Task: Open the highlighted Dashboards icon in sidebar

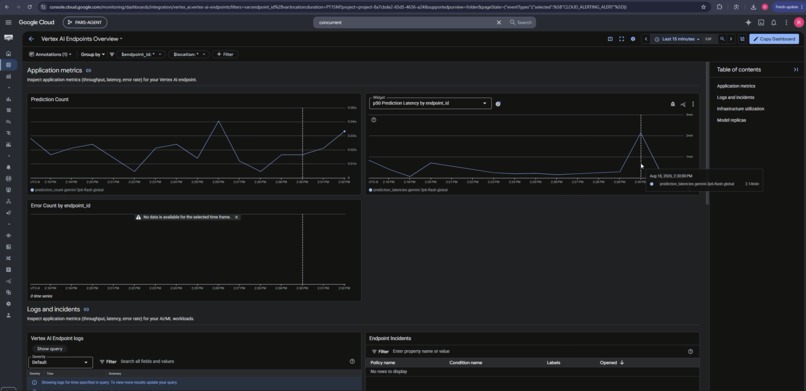Action: point(8,65)
